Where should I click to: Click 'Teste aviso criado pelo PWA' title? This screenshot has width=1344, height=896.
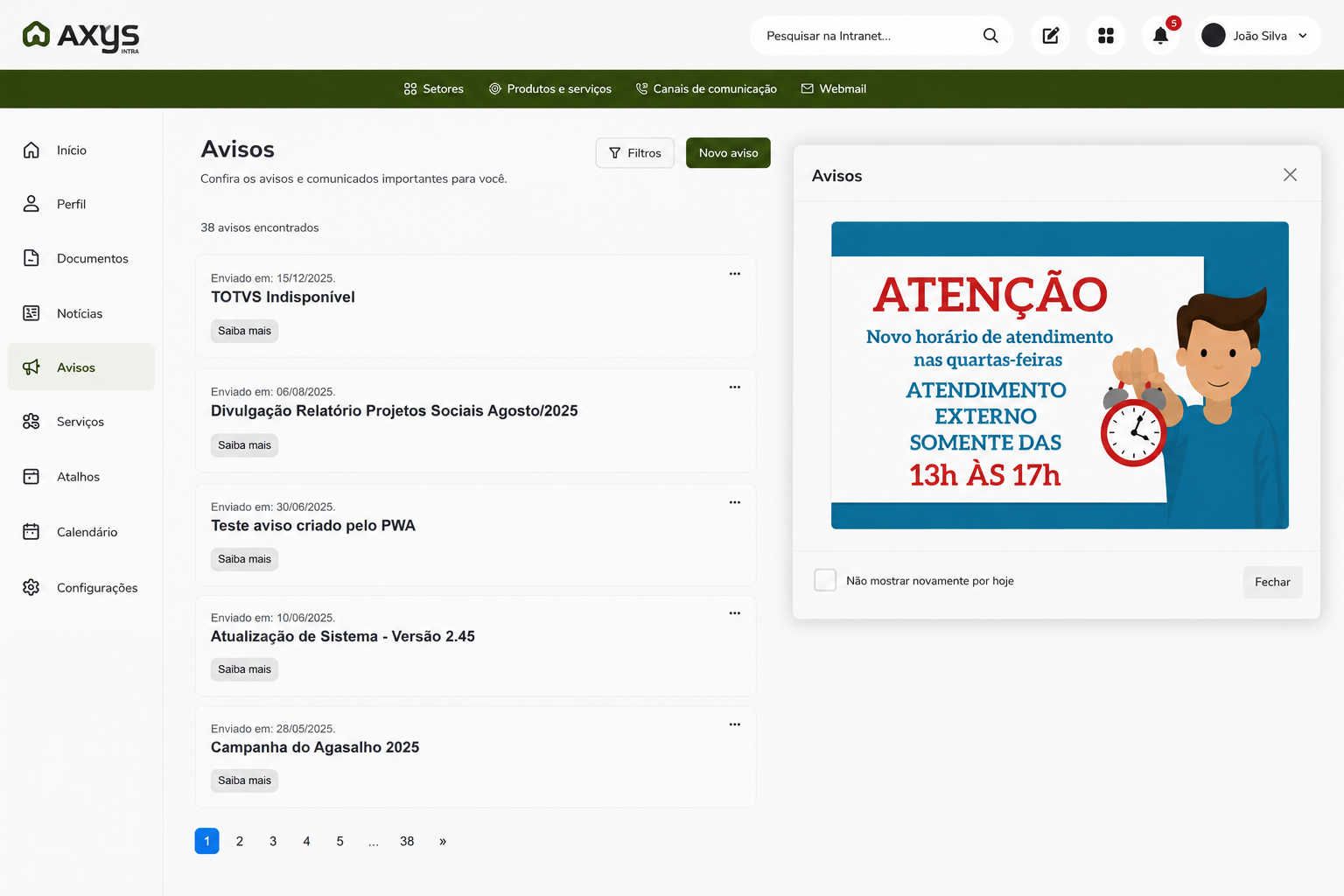click(313, 526)
